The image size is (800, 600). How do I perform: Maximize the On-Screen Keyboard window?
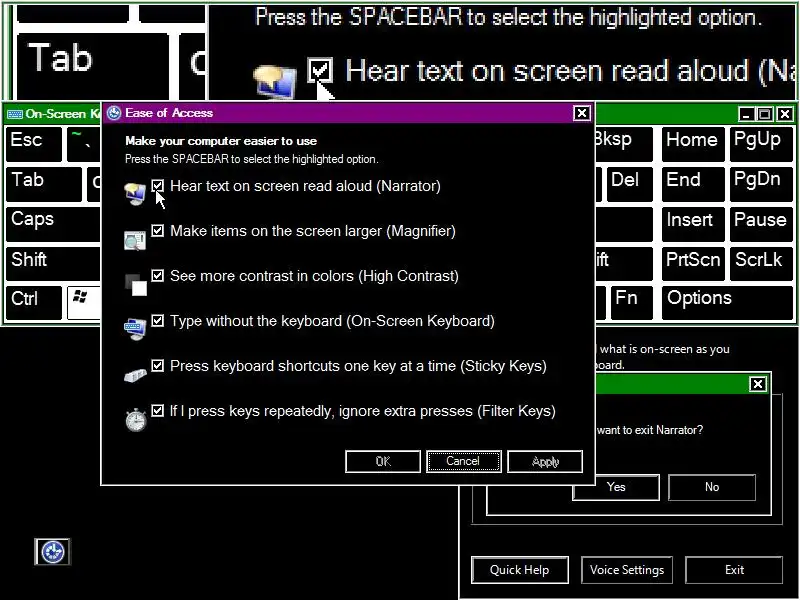tap(764, 114)
